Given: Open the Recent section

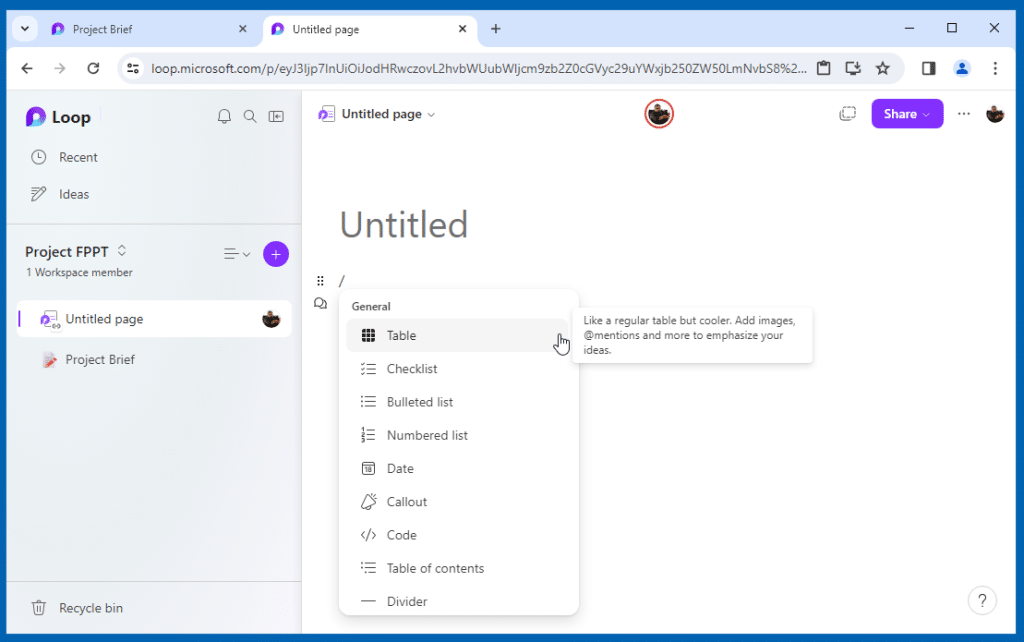Looking at the screenshot, I should point(78,157).
